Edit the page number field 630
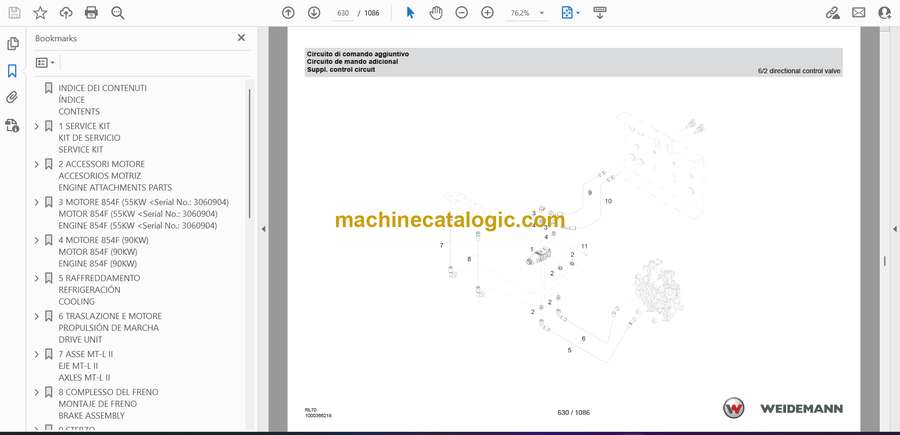The width and height of the screenshot is (900, 435). point(343,13)
